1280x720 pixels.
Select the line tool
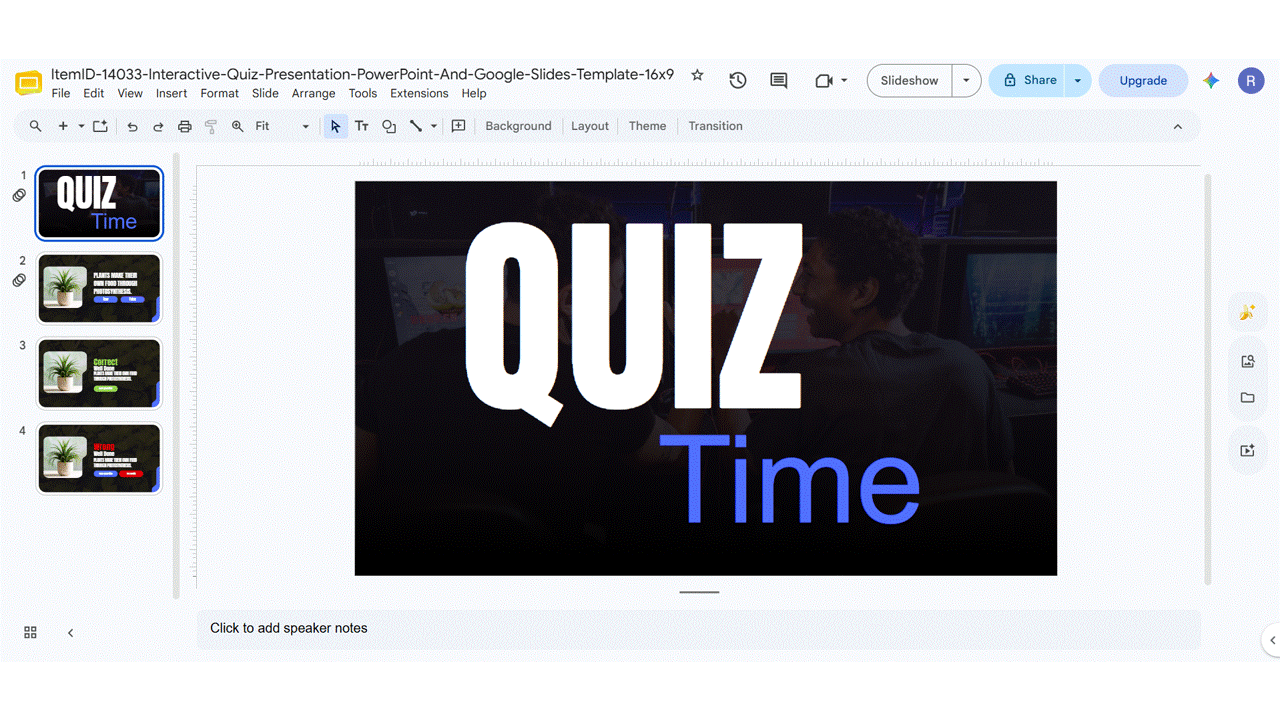tap(416, 126)
